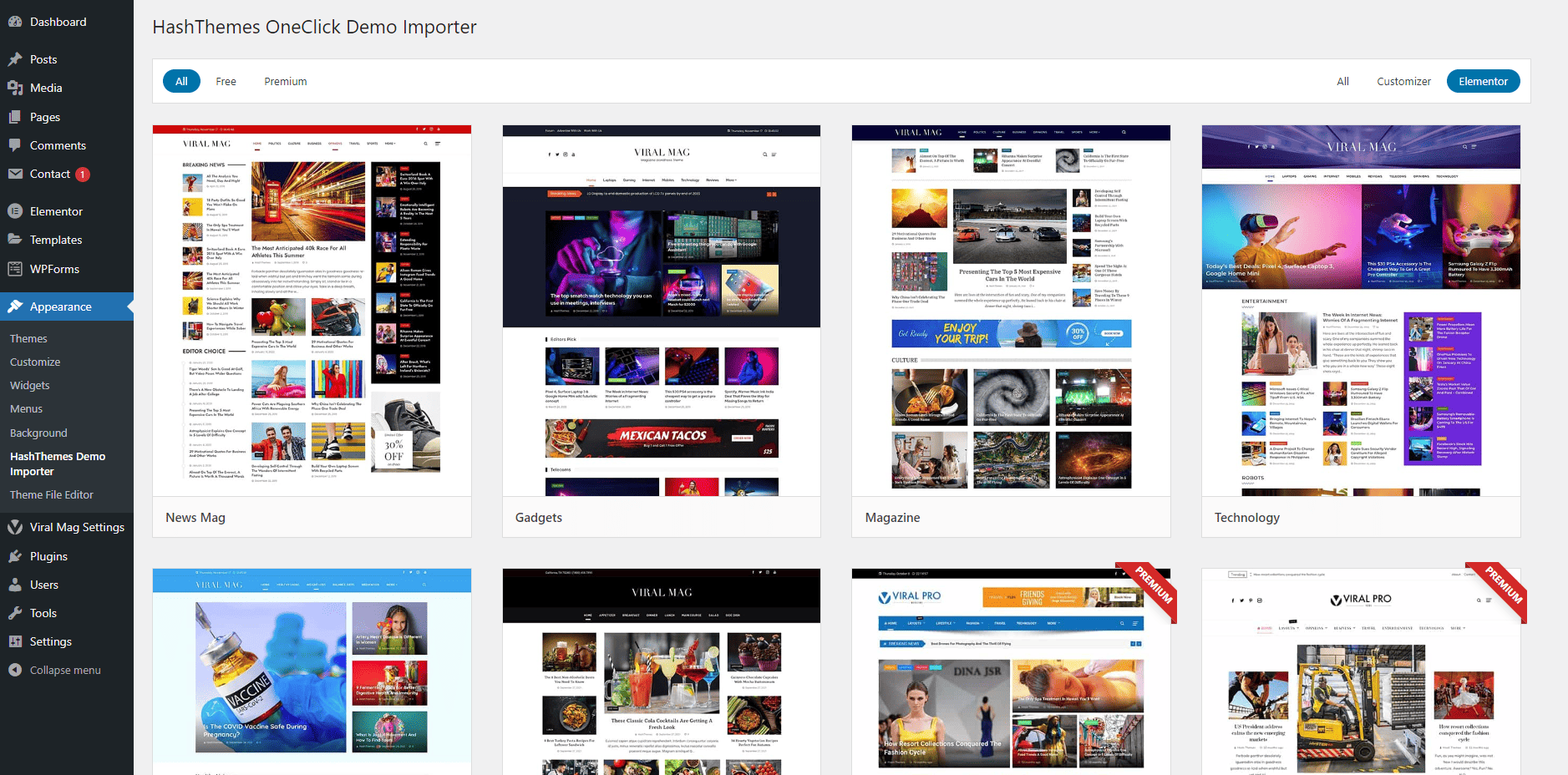1568x775 pixels.
Task: Click the Dashboard gauge icon
Action: [15, 22]
